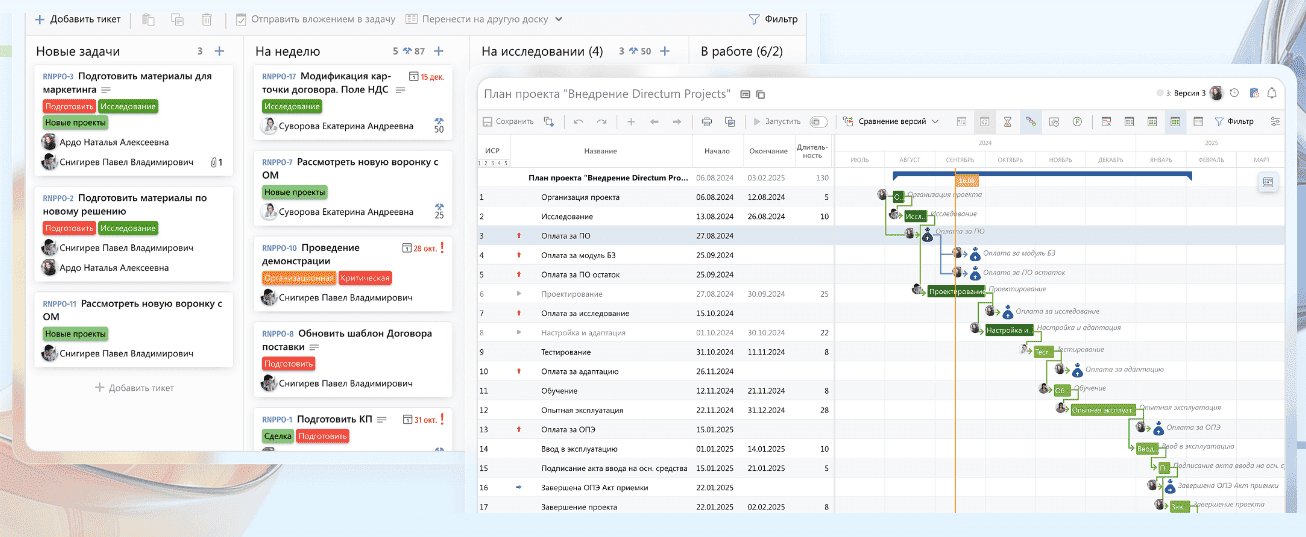Toggle critical path view button in Gantt toolbar
This screenshot has height=537, width=1306.
pyautogui.click(x=1031, y=122)
